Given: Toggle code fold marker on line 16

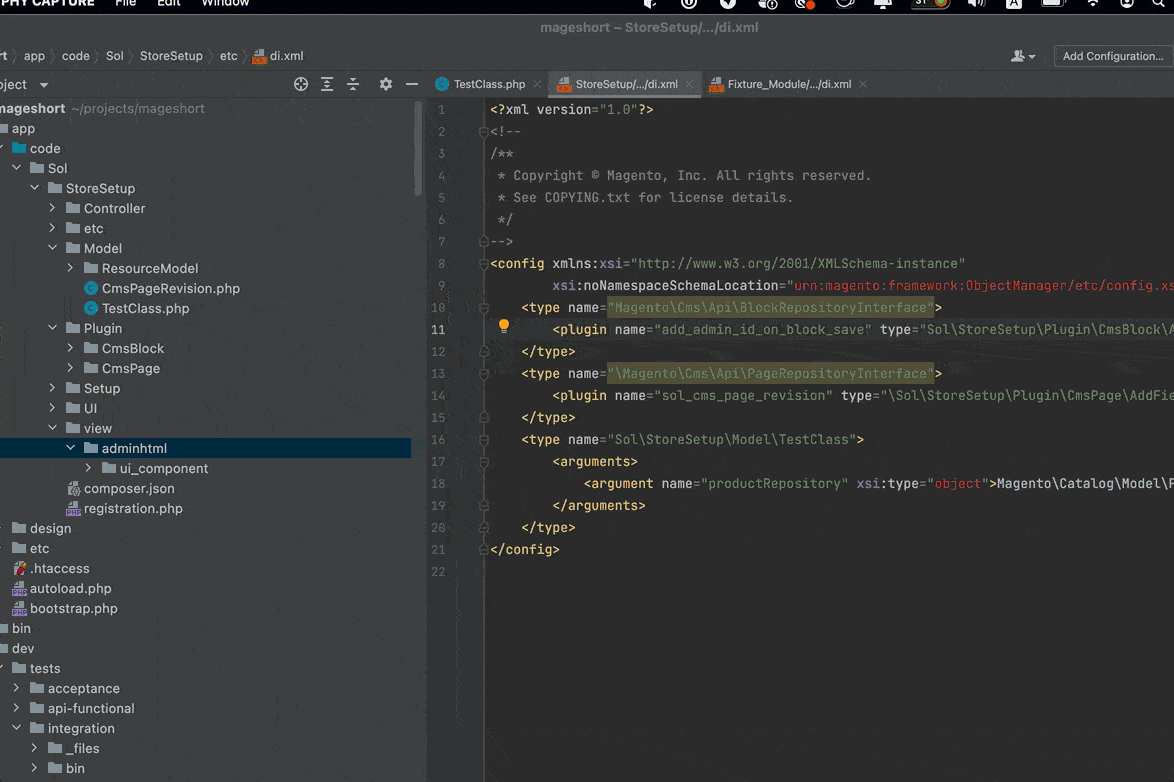Looking at the screenshot, I should (484, 440).
